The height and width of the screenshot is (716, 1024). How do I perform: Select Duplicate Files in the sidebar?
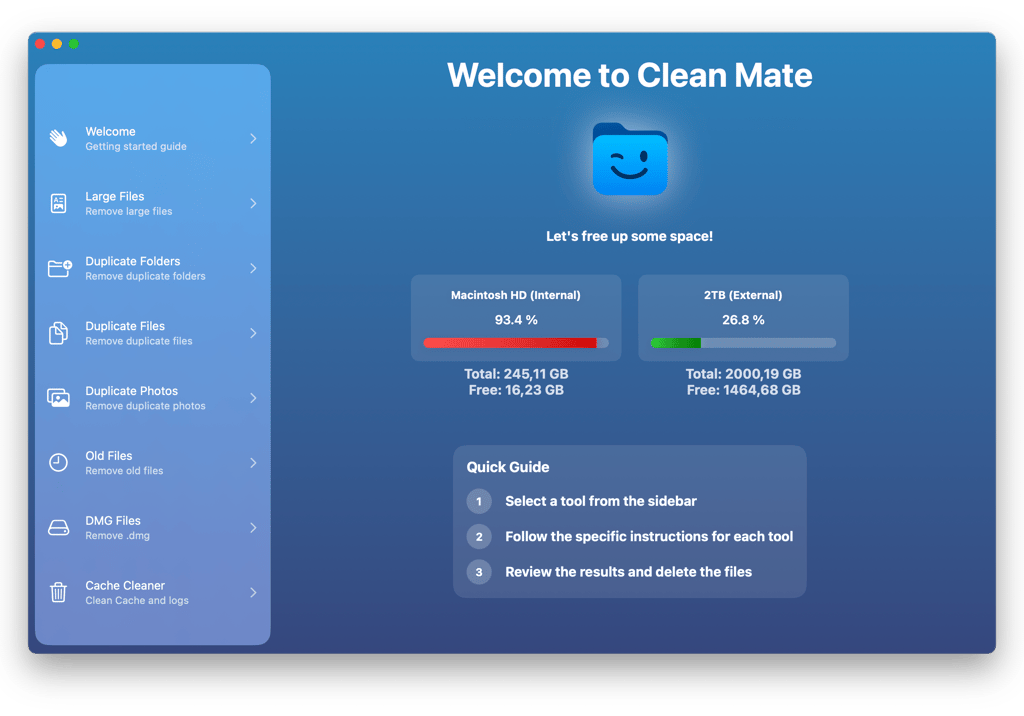[x=153, y=333]
